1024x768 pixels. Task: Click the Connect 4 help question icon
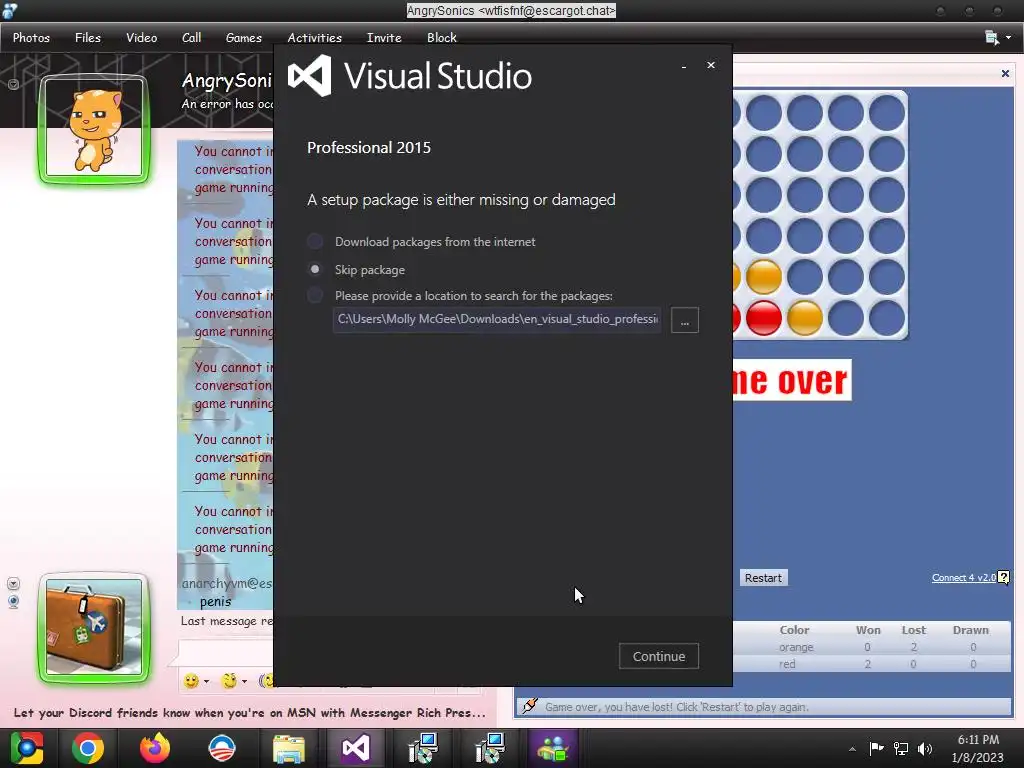coord(1004,577)
